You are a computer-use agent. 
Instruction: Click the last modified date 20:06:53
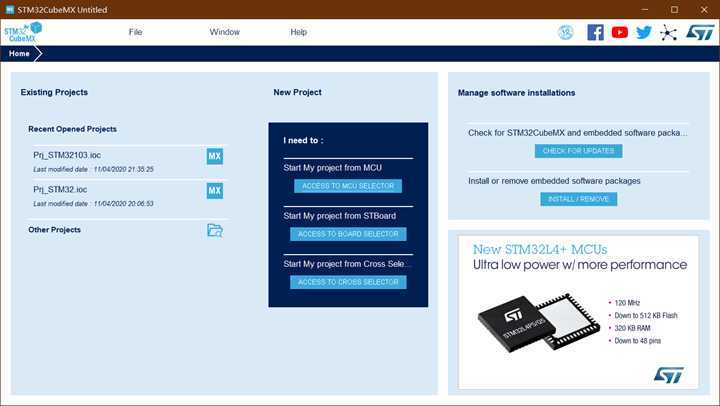click(x=94, y=204)
